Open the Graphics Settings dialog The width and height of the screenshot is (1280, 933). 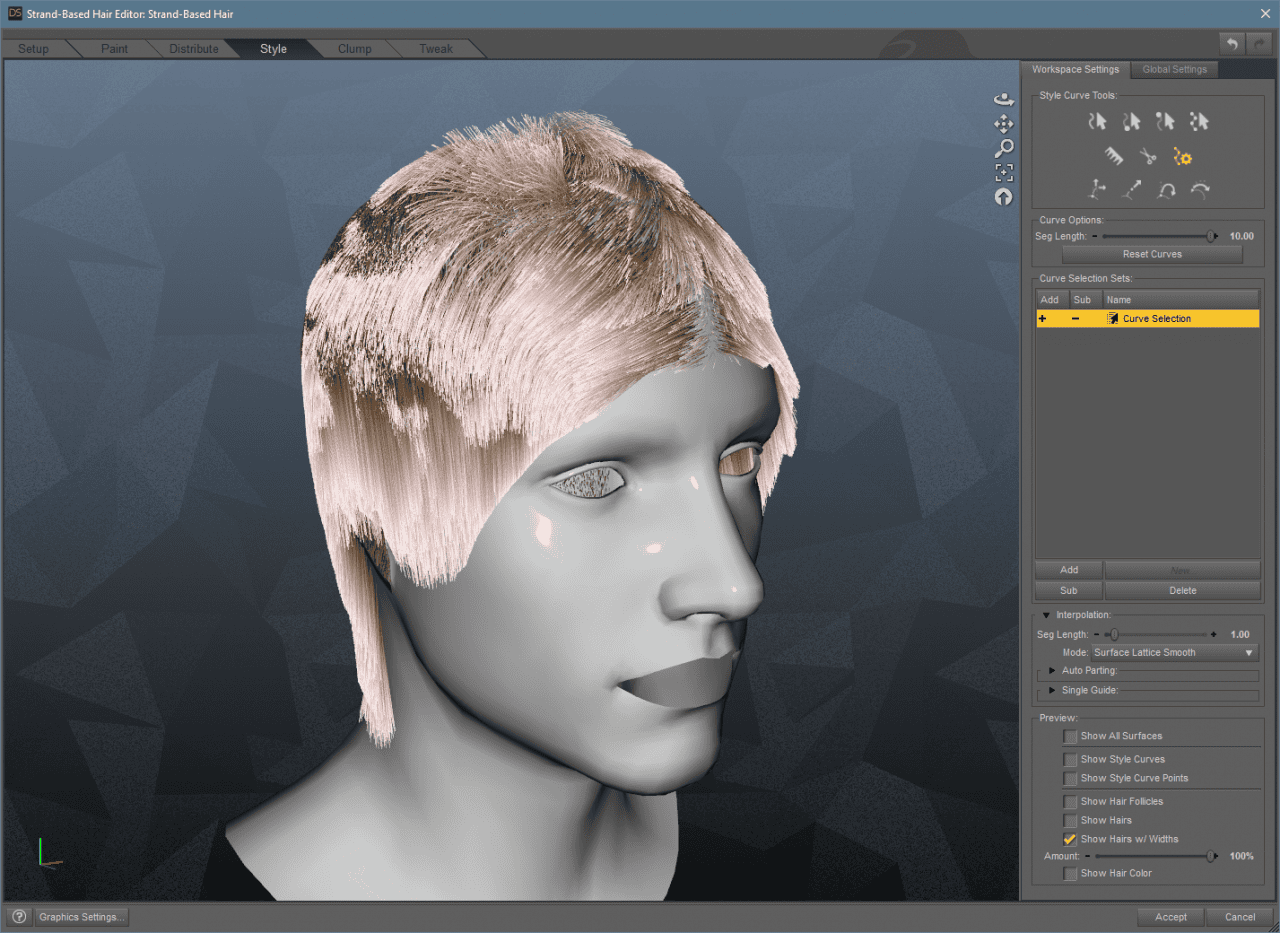(x=80, y=916)
